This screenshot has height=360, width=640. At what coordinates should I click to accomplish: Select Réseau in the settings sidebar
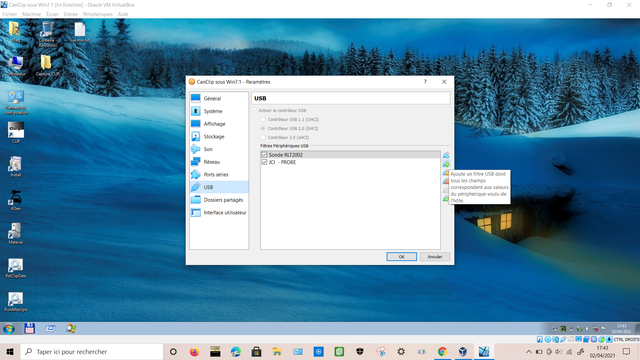pyautogui.click(x=219, y=162)
